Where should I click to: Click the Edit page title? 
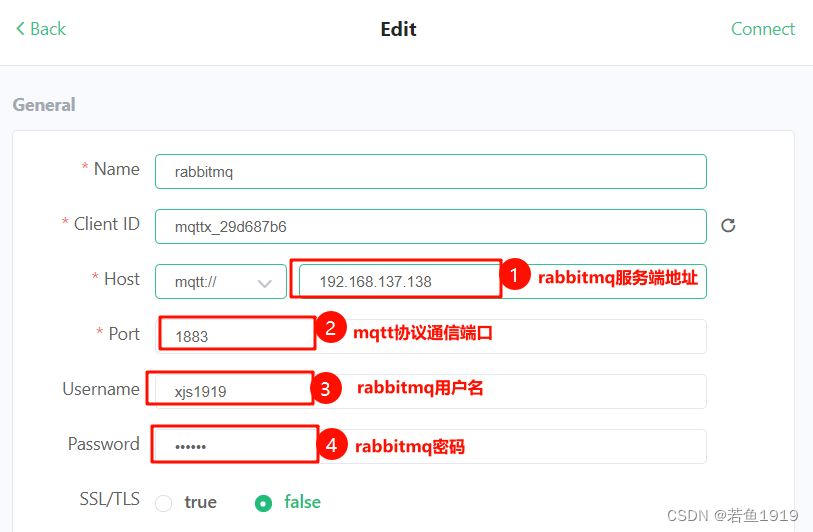point(398,29)
